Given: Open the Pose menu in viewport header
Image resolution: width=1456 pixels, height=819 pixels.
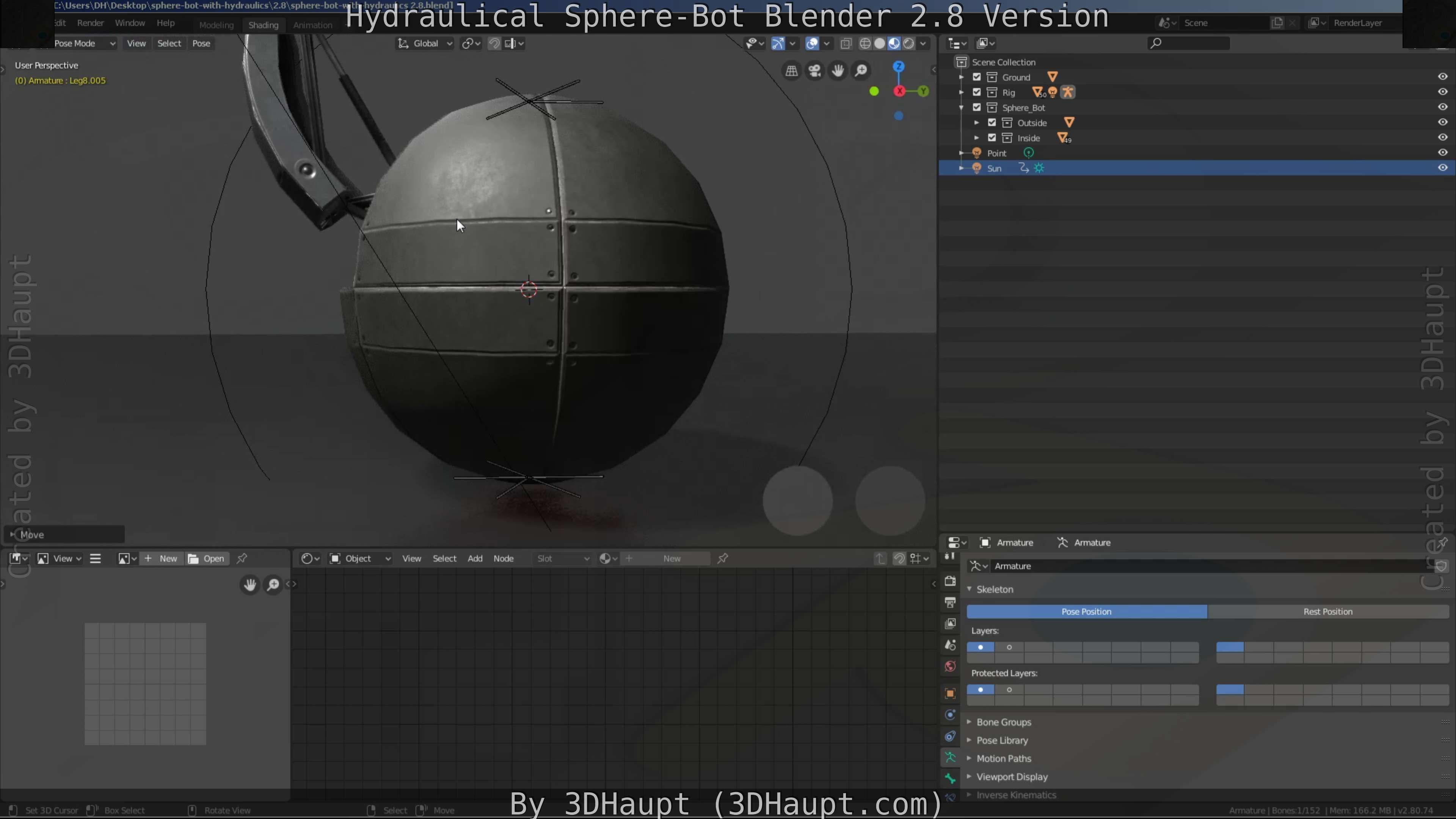Looking at the screenshot, I should click(201, 44).
